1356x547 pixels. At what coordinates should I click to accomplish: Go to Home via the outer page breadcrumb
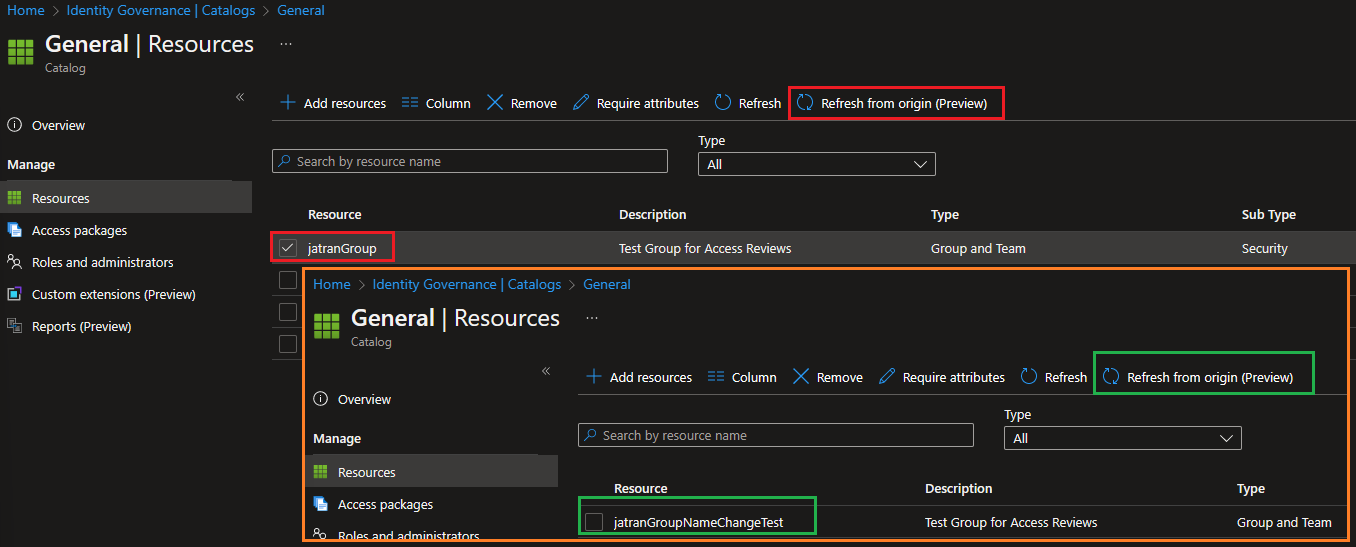click(26, 10)
